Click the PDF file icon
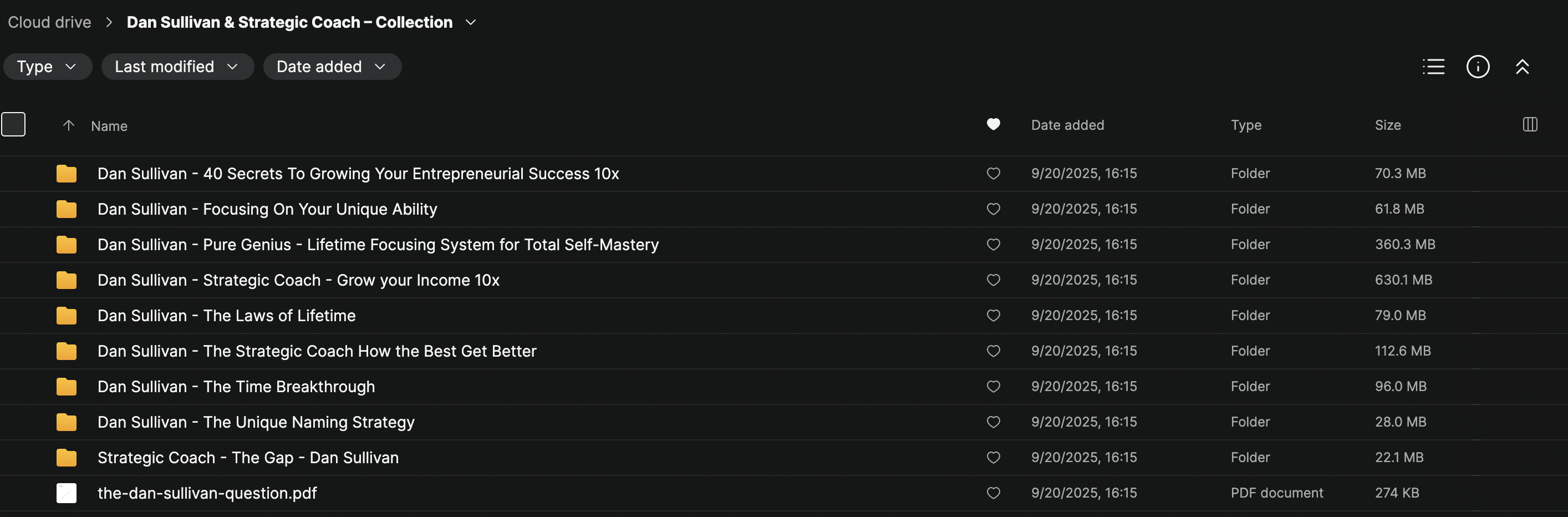Screen dimensions: 1568x517 (x=67, y=493)
